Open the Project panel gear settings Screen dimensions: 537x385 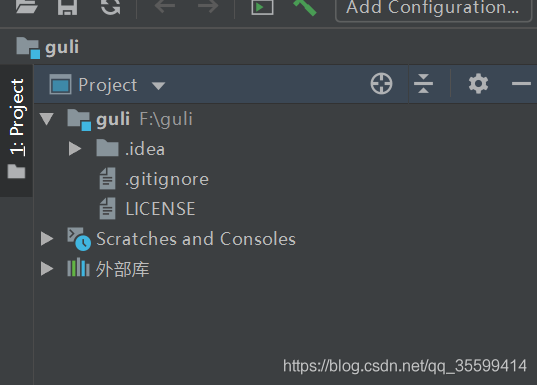(478, 83)
